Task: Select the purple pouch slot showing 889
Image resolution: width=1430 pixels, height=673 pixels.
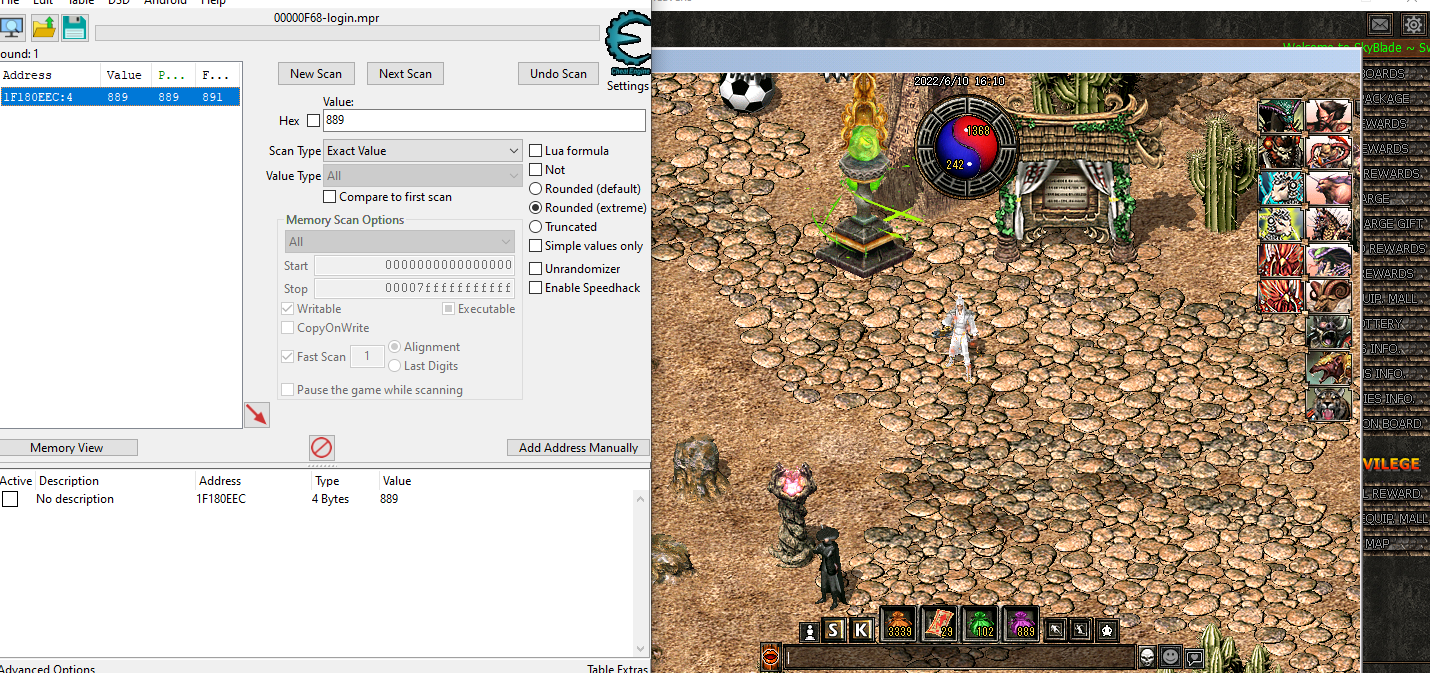Action: pyautogui.click(x=1021, y=623)
